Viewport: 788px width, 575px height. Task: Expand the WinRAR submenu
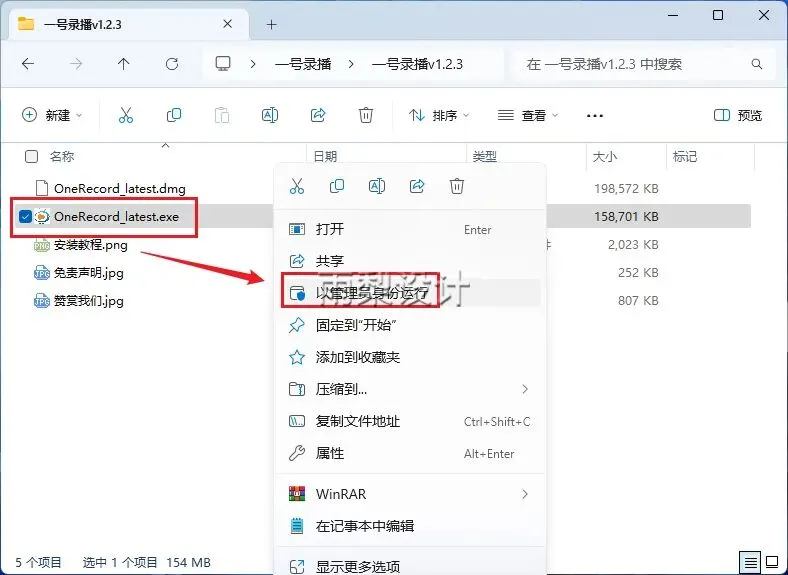(525, 494)
